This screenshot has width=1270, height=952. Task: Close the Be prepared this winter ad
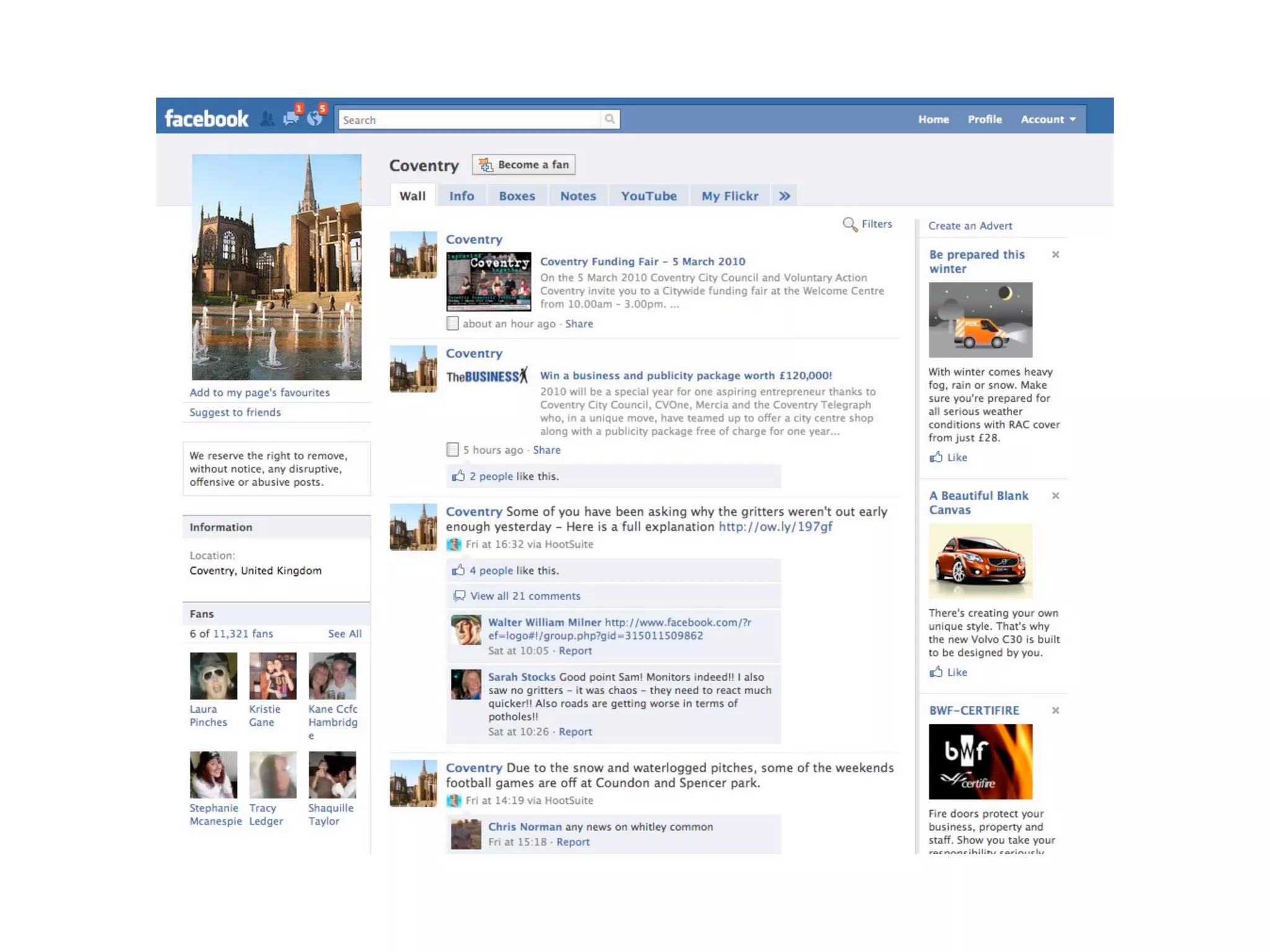point(1055,255)
